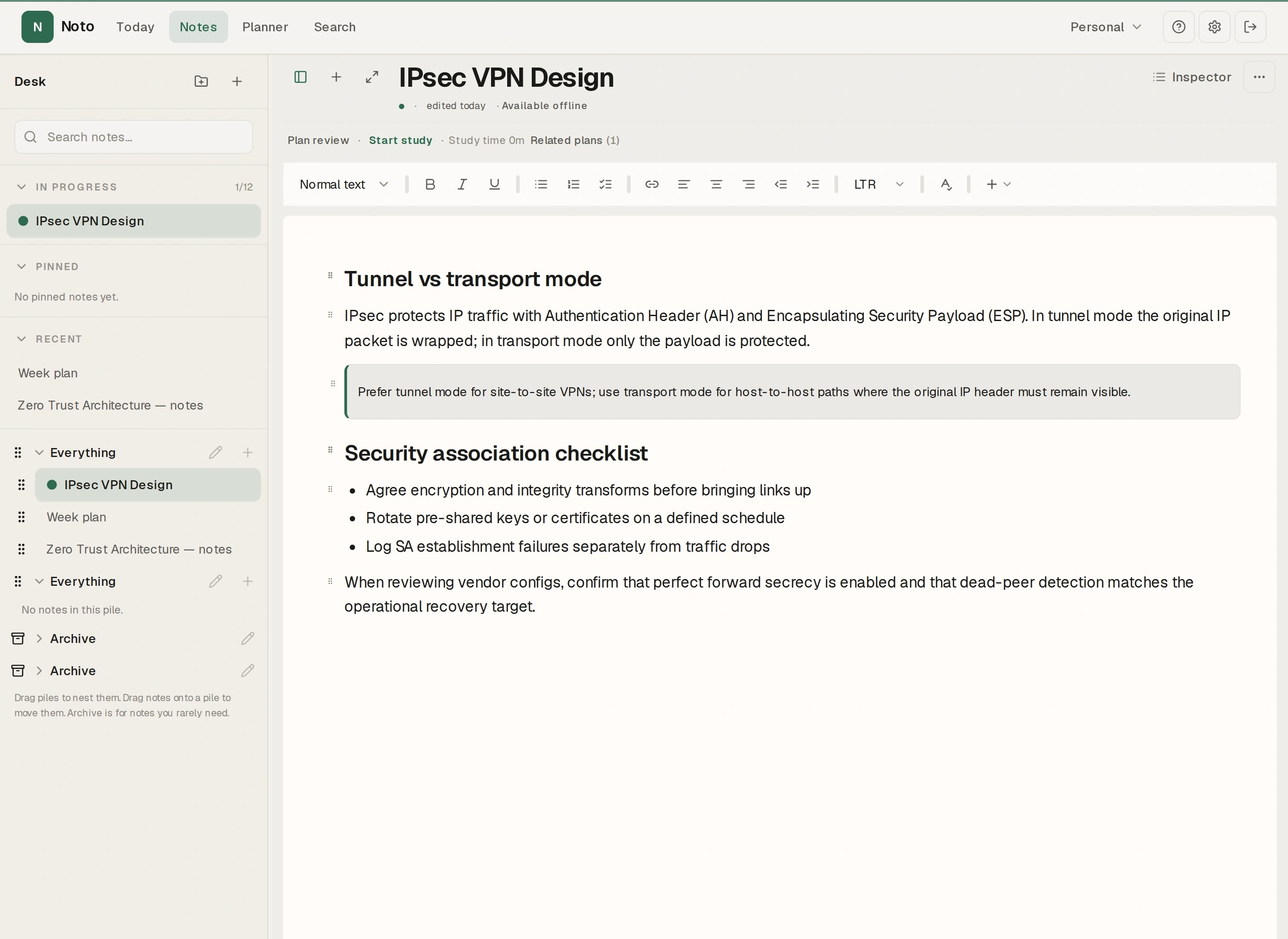Click drag handle beside Week plan in pile

coord(21,517)
